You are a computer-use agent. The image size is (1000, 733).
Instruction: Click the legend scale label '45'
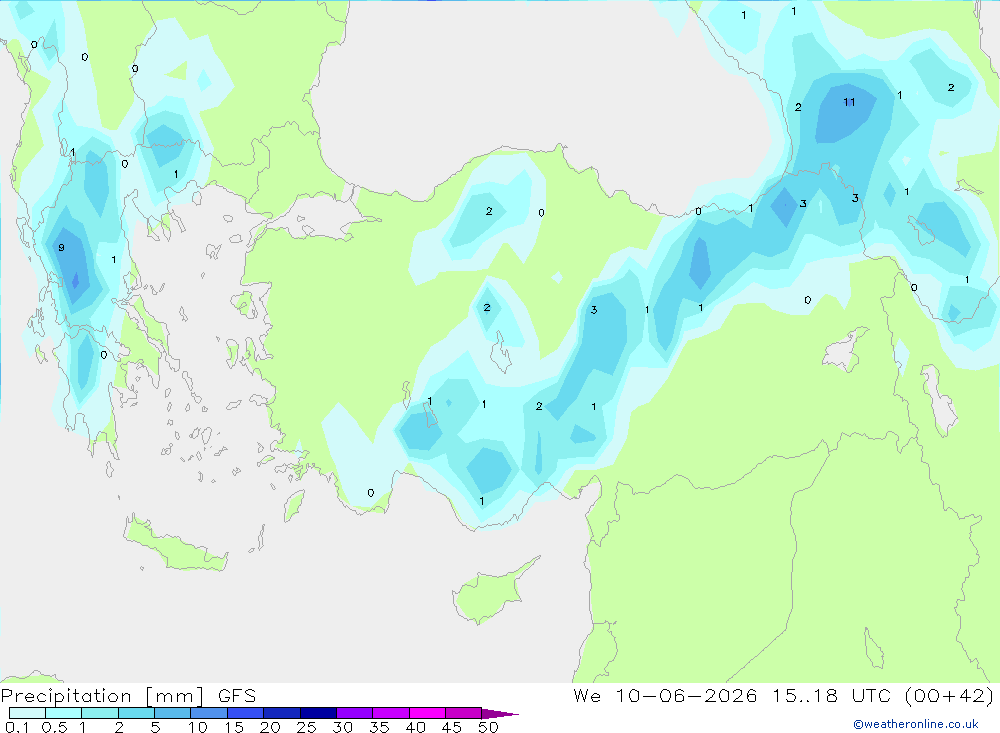pyautogui.click(x=452, y=727)
